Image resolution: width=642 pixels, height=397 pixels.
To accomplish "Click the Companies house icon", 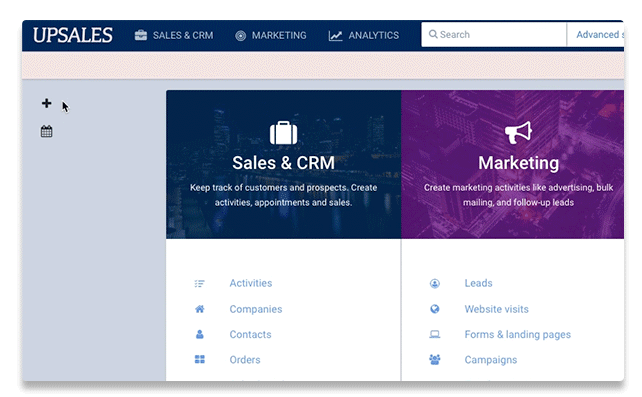I will [199, 309].
